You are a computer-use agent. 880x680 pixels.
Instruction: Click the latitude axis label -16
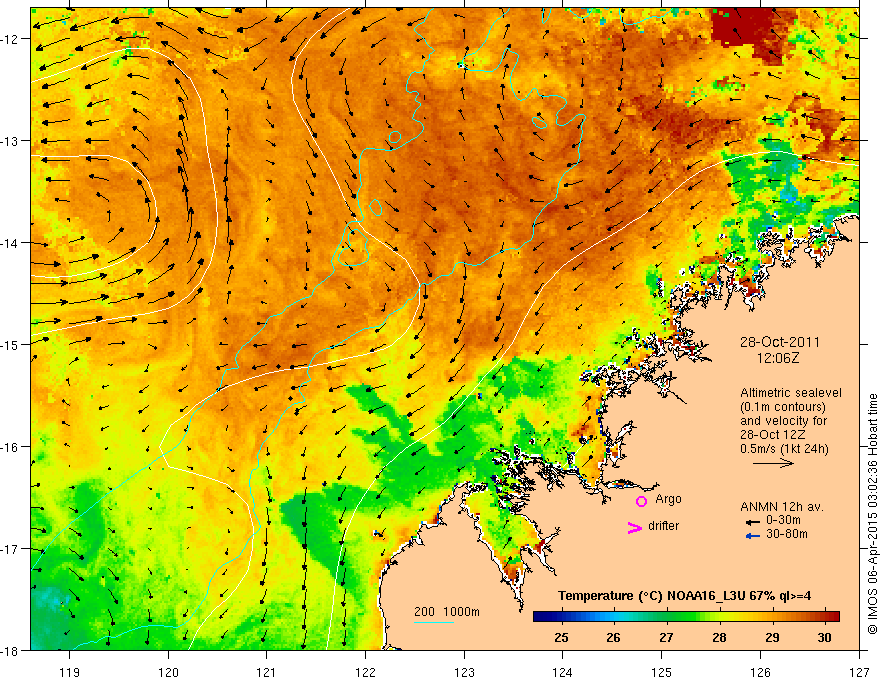(x=10, y=447)
